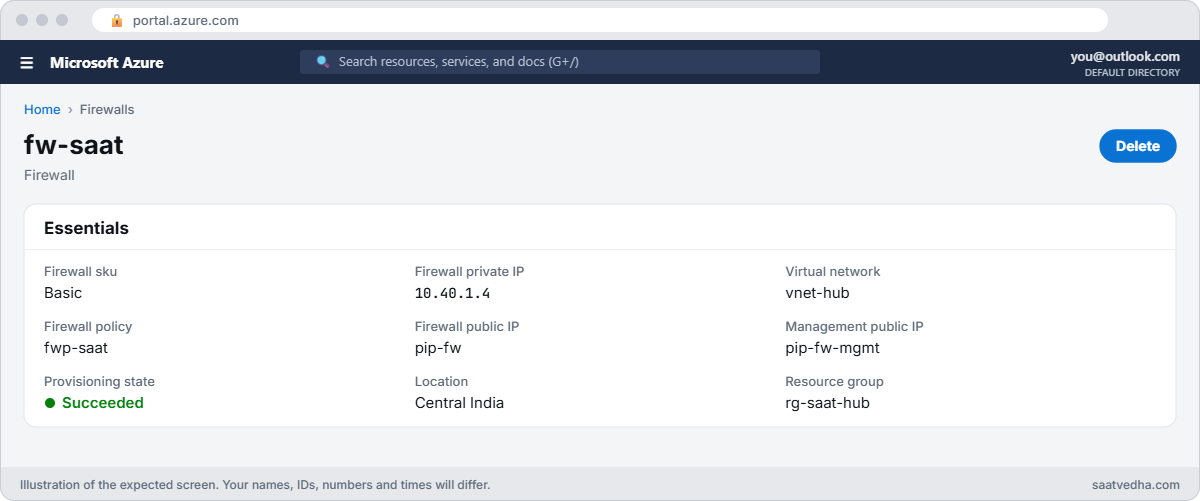The image size is (1200, 501).
Task: Click the Succeeded provisioning state text
Action: tap(103, 403)
